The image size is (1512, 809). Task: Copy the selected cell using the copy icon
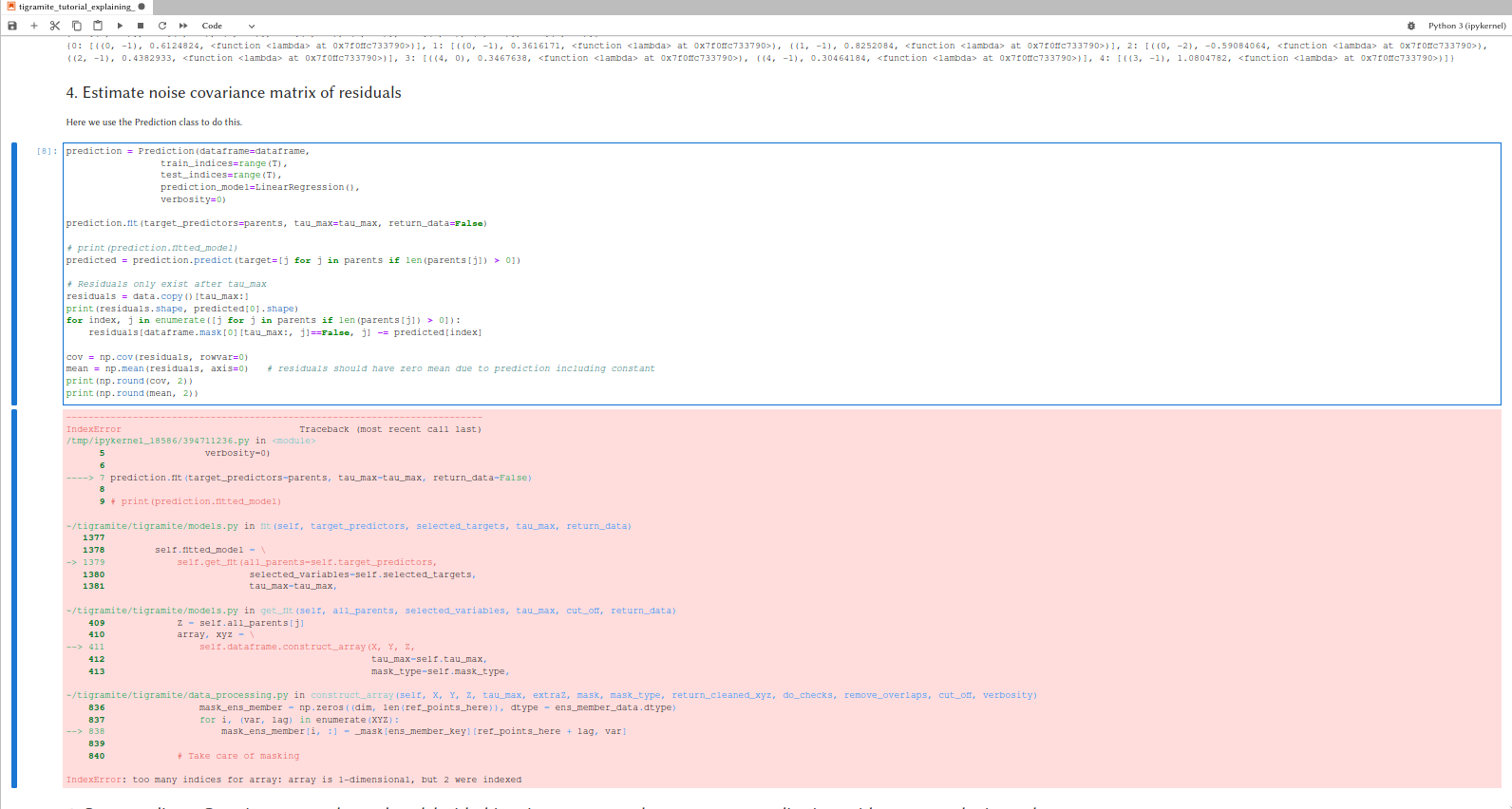click(x=77, y=26)
